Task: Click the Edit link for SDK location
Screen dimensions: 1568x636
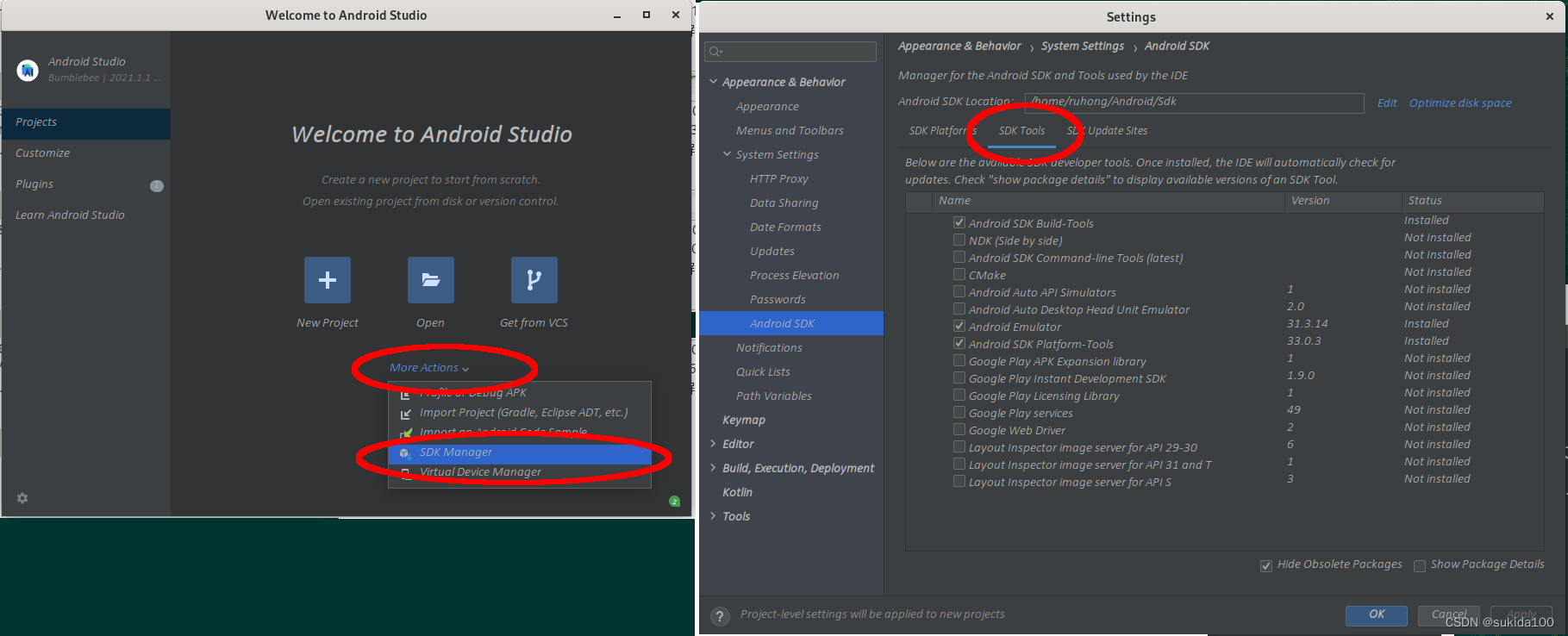Action: coord(1387,103)
